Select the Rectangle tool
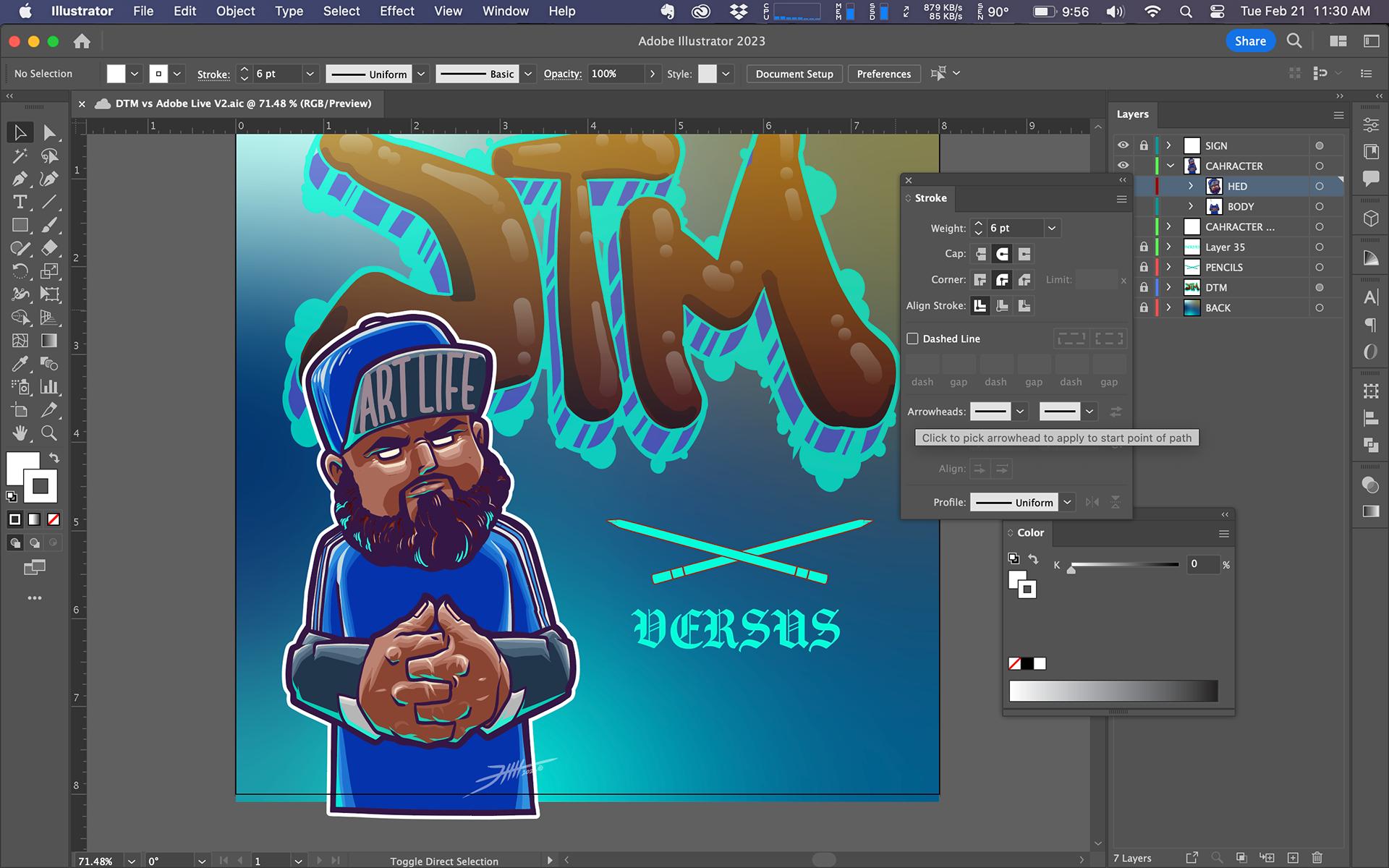The width and height of the screenshot is (1389, 868). coord(20,225)
